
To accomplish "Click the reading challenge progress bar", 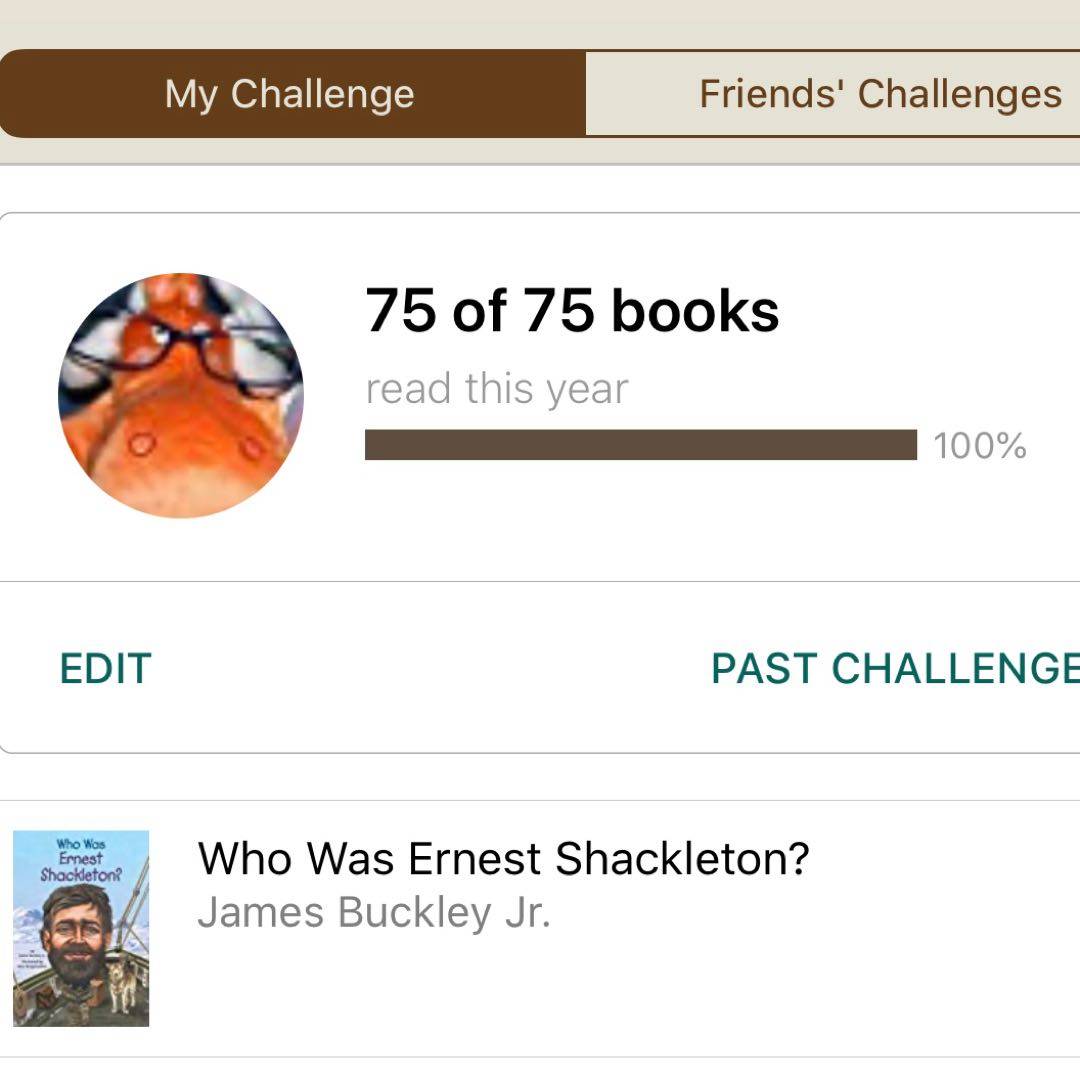I will coord(640,445).
